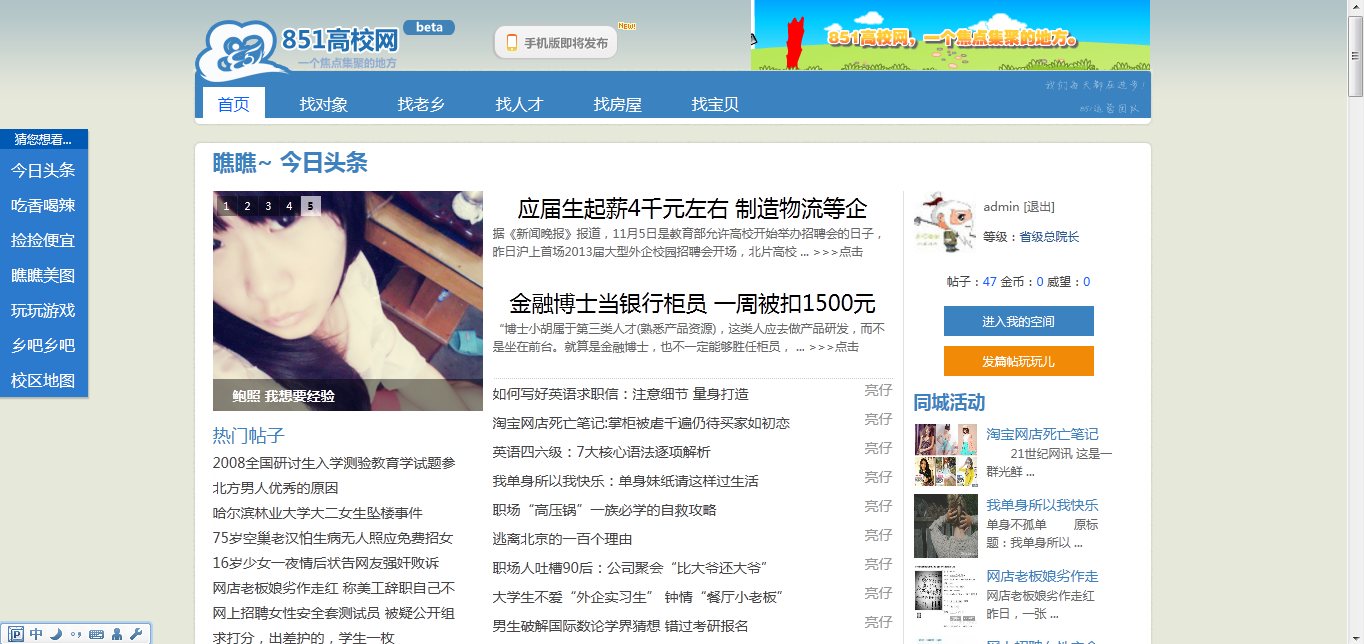Select 玩玩游戏 in the left sidebar
Viewport: 1364px width, 644px height.
(x=44, y=310)
